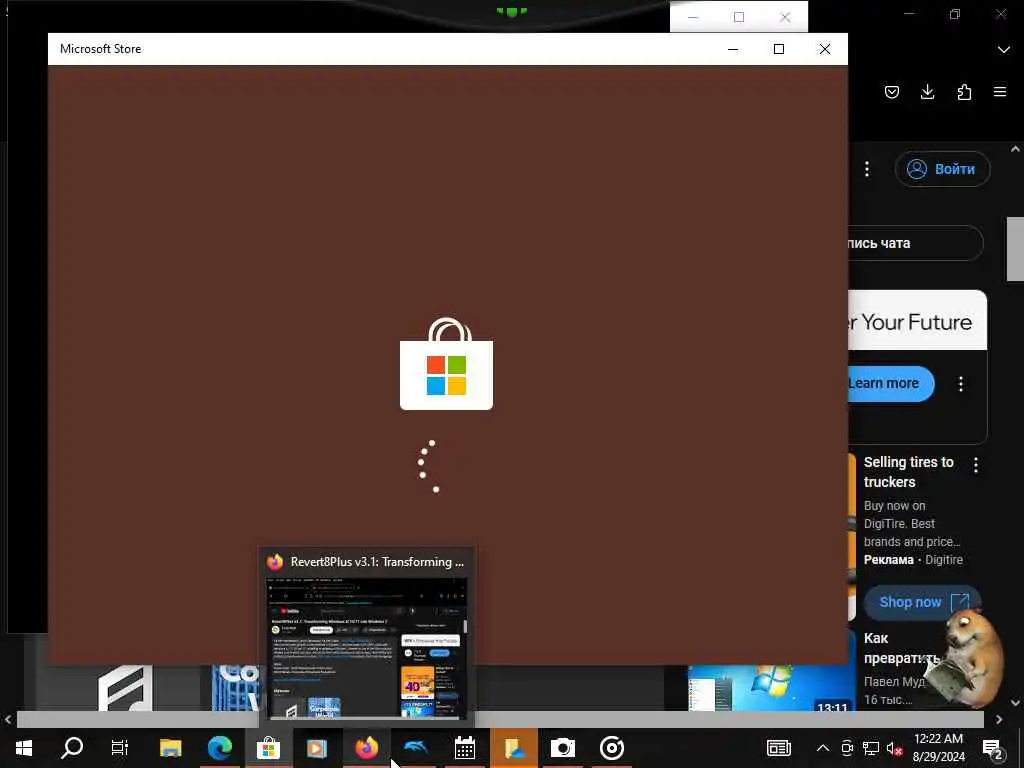The image size is (1024, 768).
Task: Click the Firefox vertical scrollbar thumb
Action: click(x=1015, y=249)
